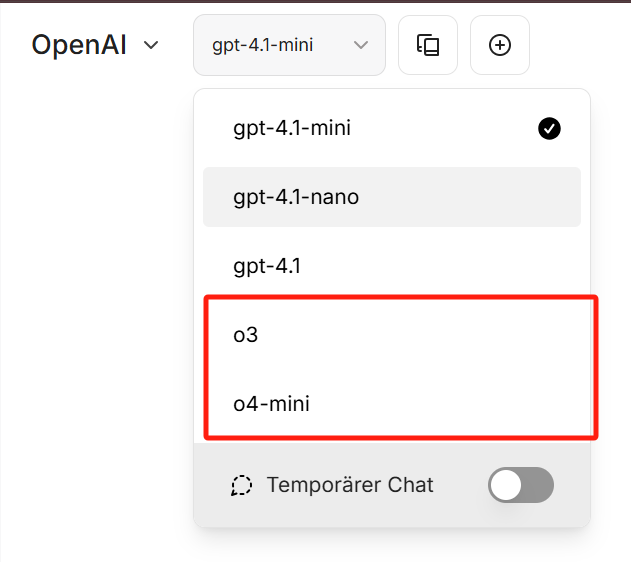Click the dashed bubble Temporärer Chat icon
Viewport: 631px width, 562px height.
(241, 486)
